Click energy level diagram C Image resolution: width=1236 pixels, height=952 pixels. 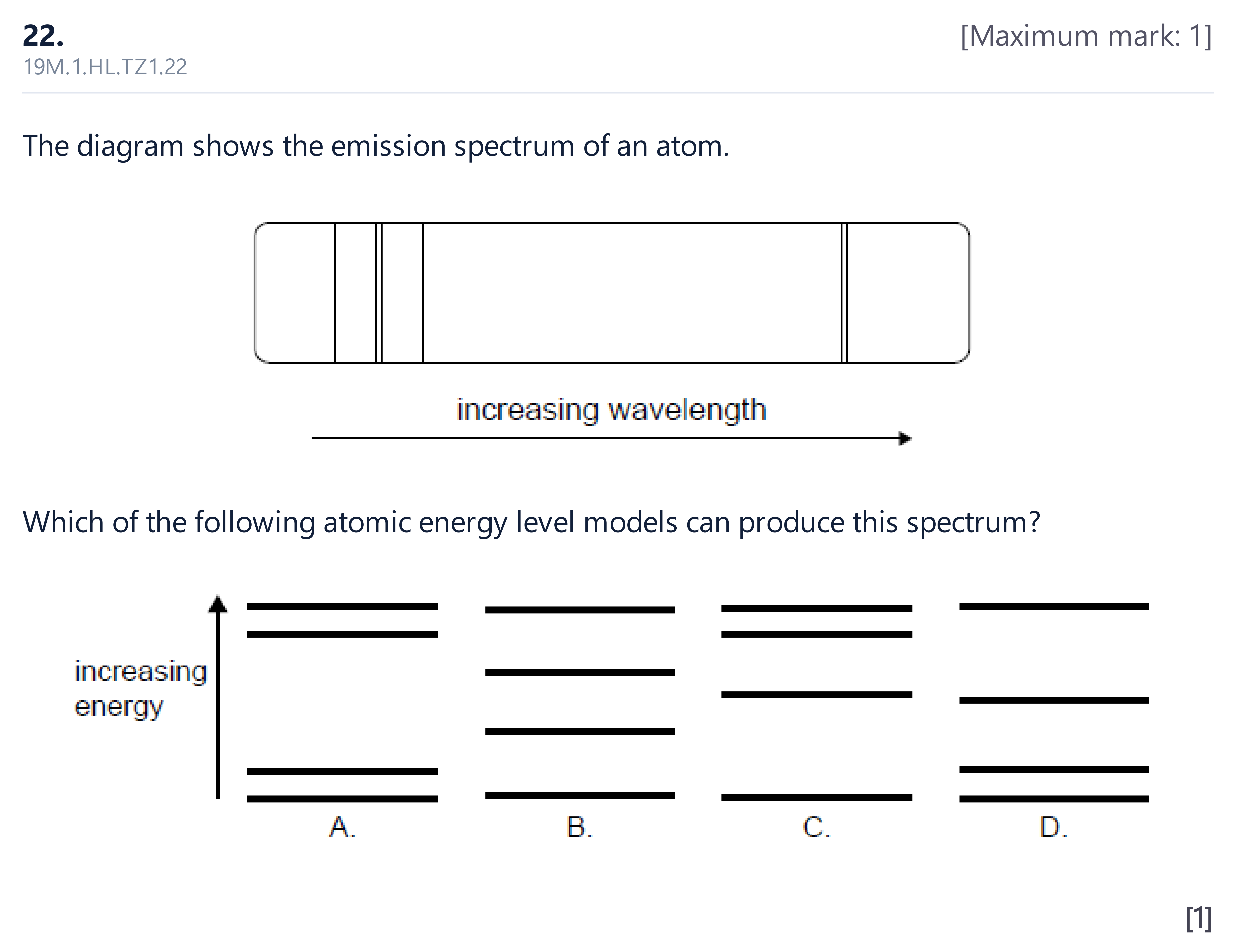[817, 702]
